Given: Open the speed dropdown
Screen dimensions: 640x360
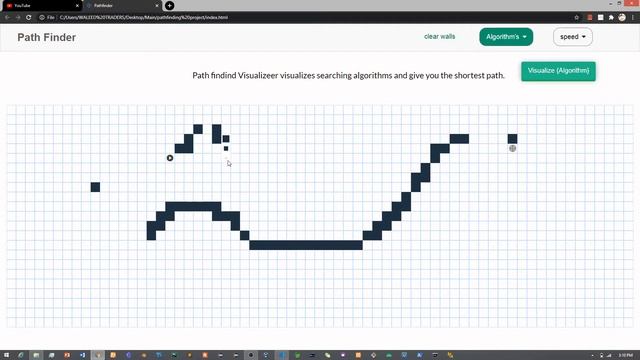Looking at the screenshot, I should click(x=573, y=37).
